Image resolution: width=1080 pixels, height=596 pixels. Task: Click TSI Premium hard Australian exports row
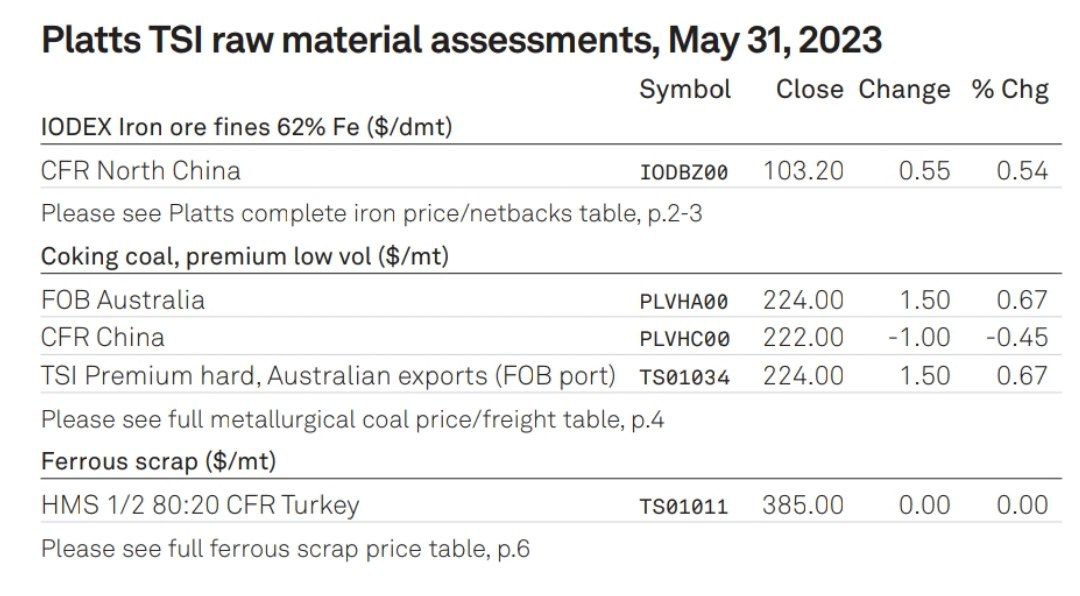[x=328, y=376]
